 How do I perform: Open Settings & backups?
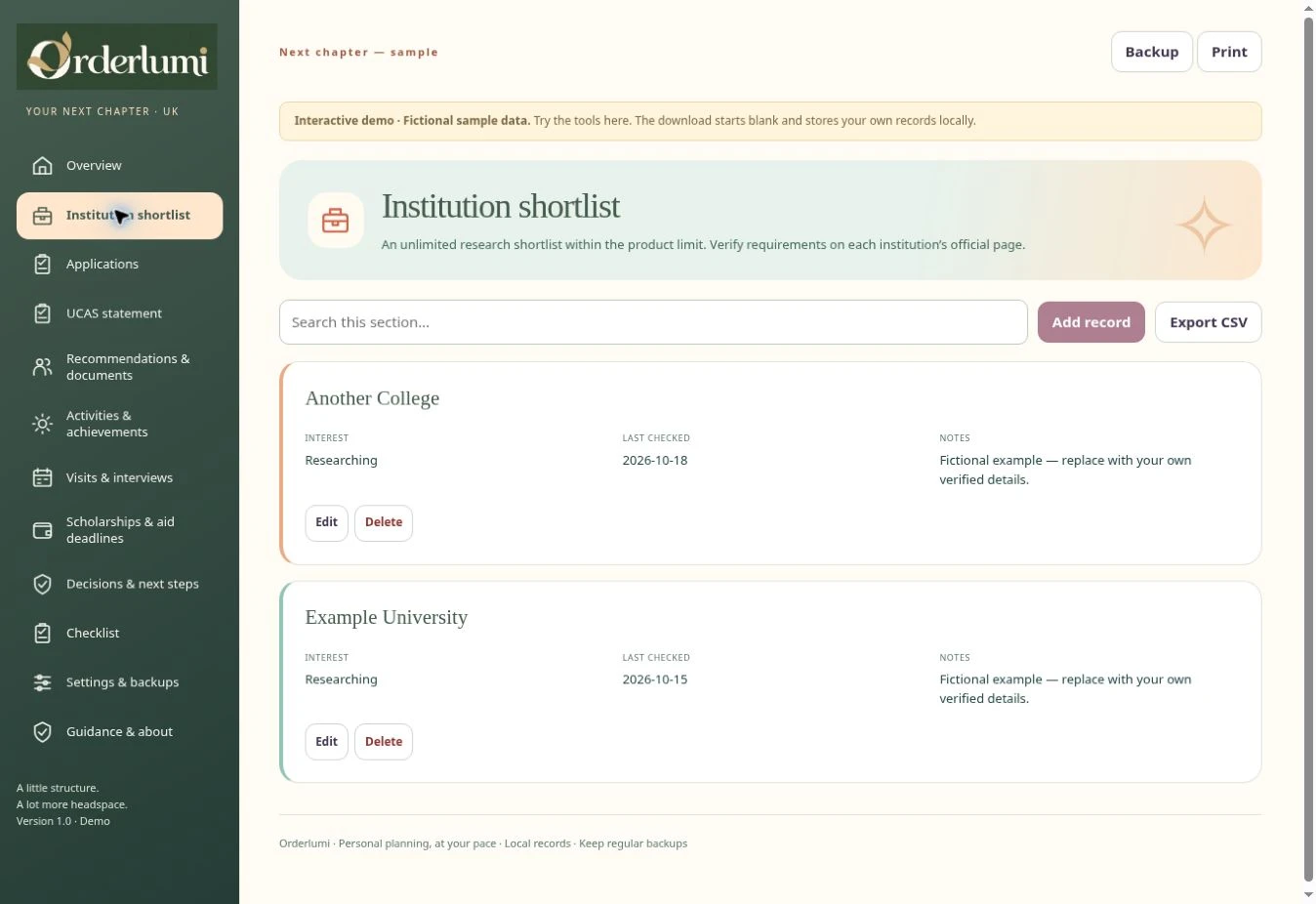(x=119, y=682)
